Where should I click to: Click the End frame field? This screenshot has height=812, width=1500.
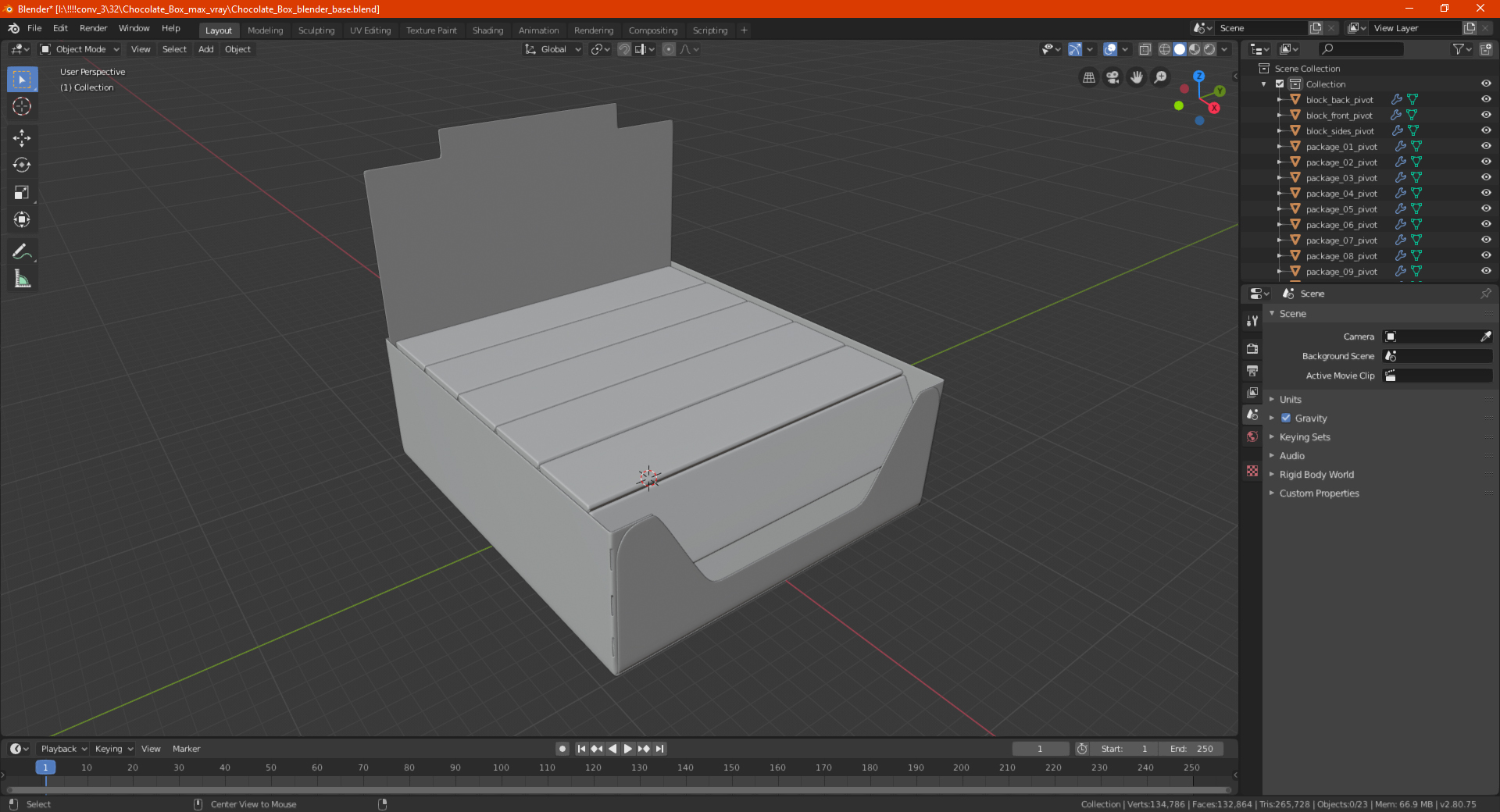click(x=1191, y=749)
